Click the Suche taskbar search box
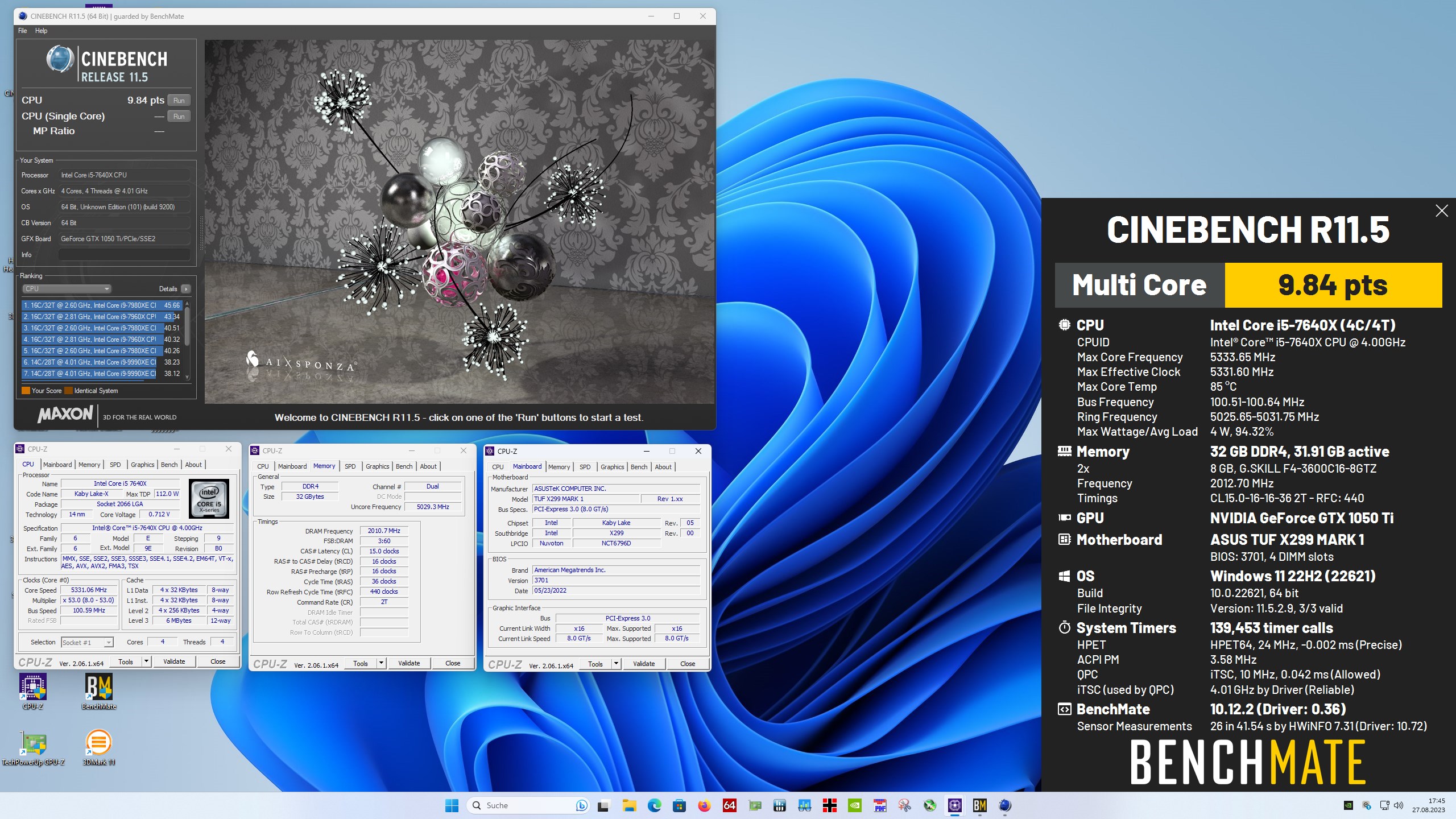This screenshot has height=819, width=1456. point(528,805)
